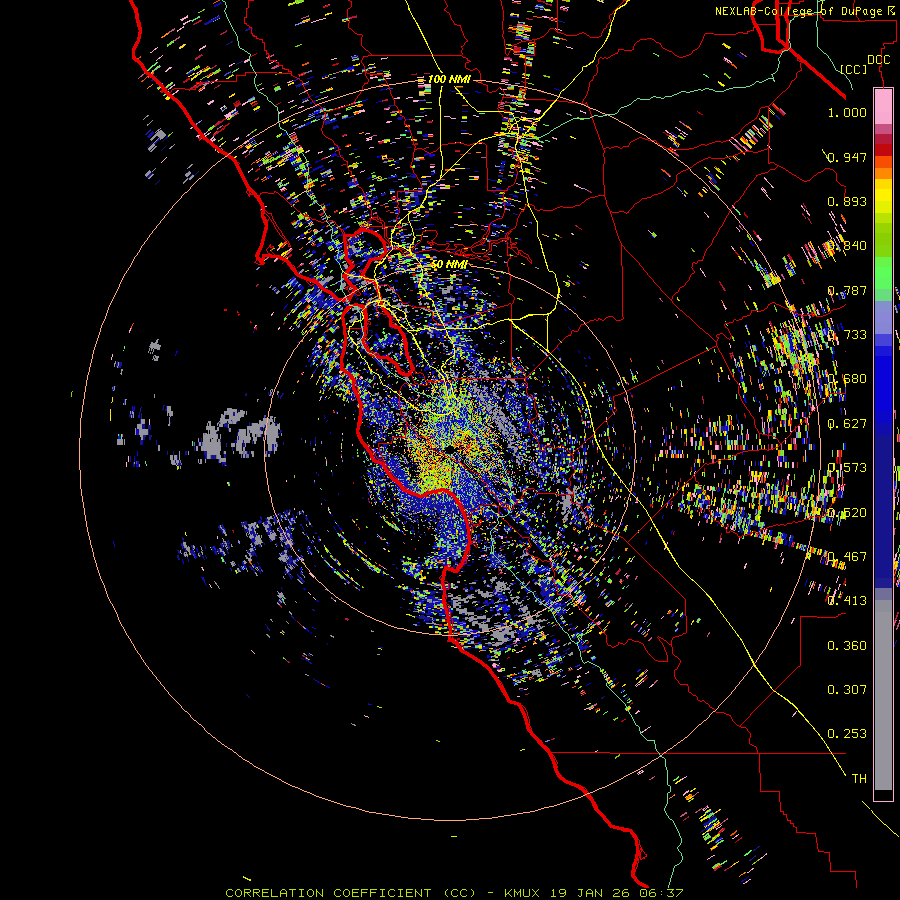Click the 0.467 scale value
The height and width of the screenshot is (900, 900).
tap(847, 557)
